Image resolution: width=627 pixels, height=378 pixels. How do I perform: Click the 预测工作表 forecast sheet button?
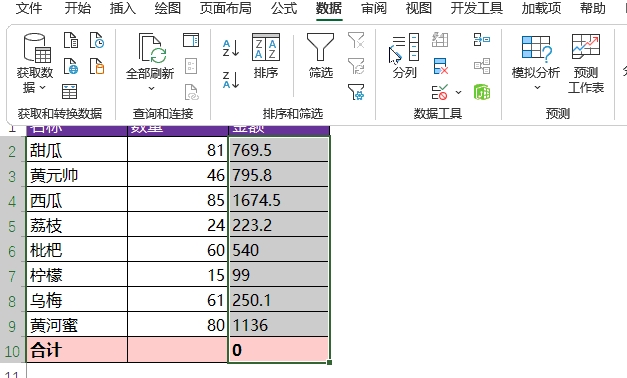[x=586, y=64]
